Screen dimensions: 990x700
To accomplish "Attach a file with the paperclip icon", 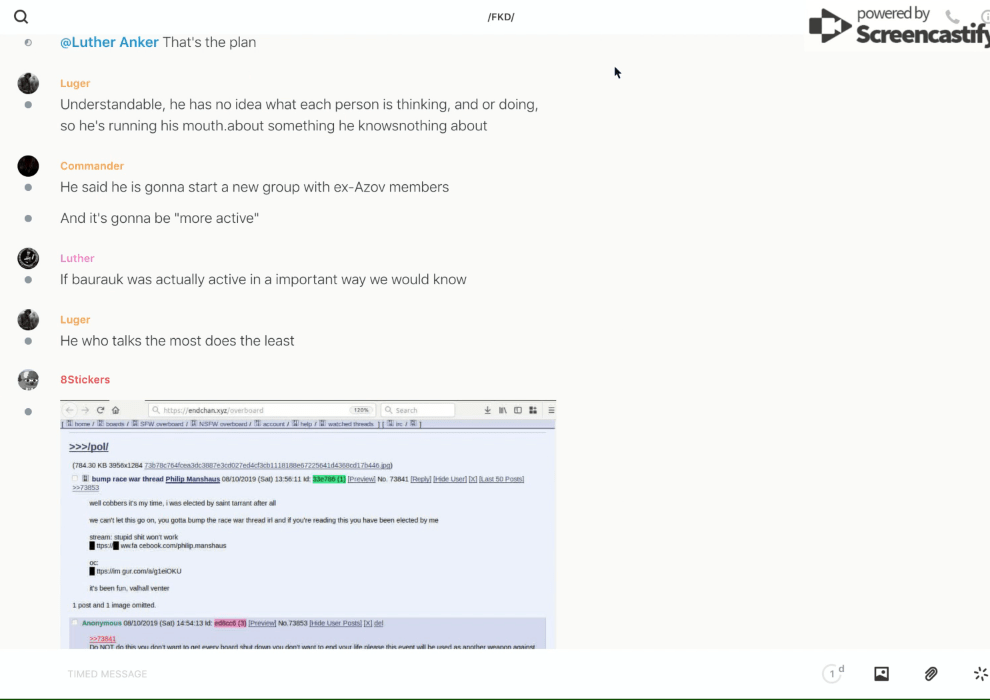I will [x=931, y=674].
